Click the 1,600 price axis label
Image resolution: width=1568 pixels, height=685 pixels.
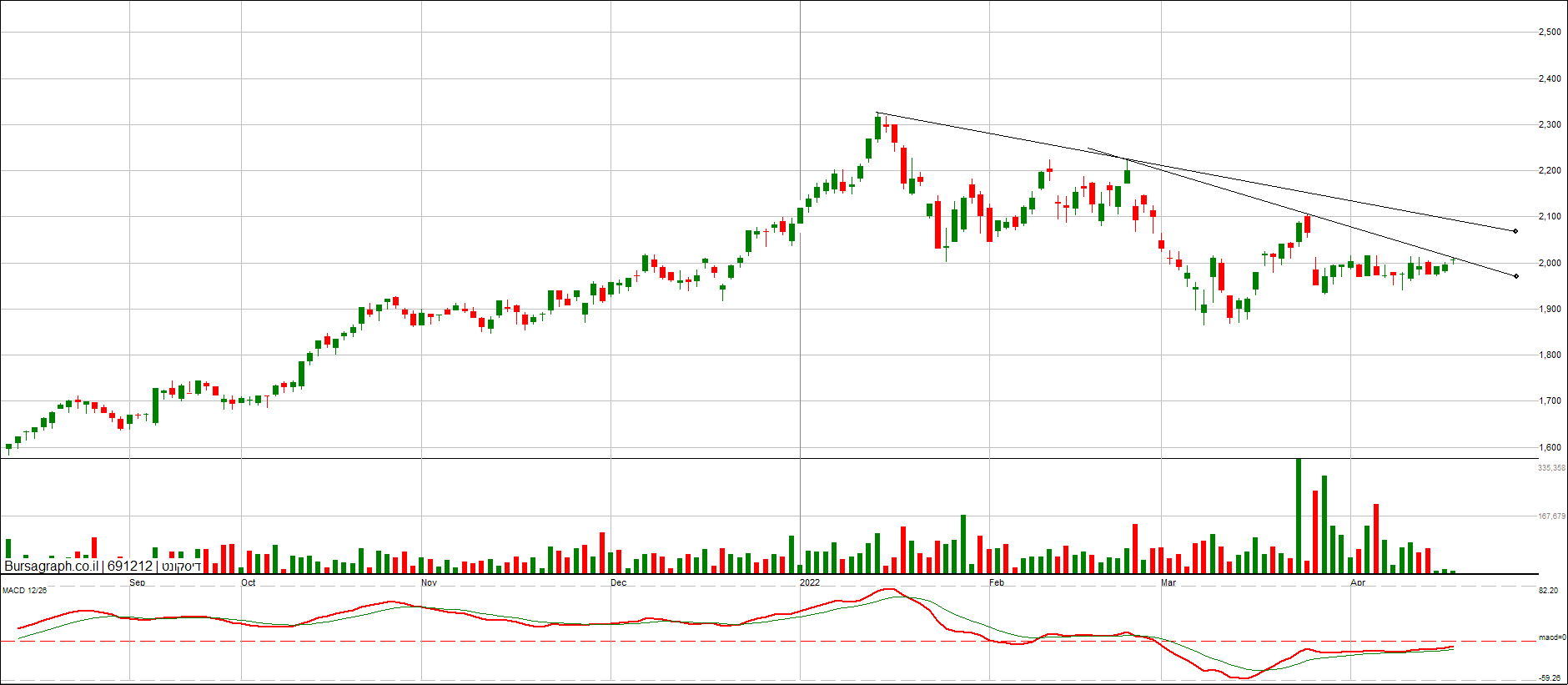tap(1550, 448)
